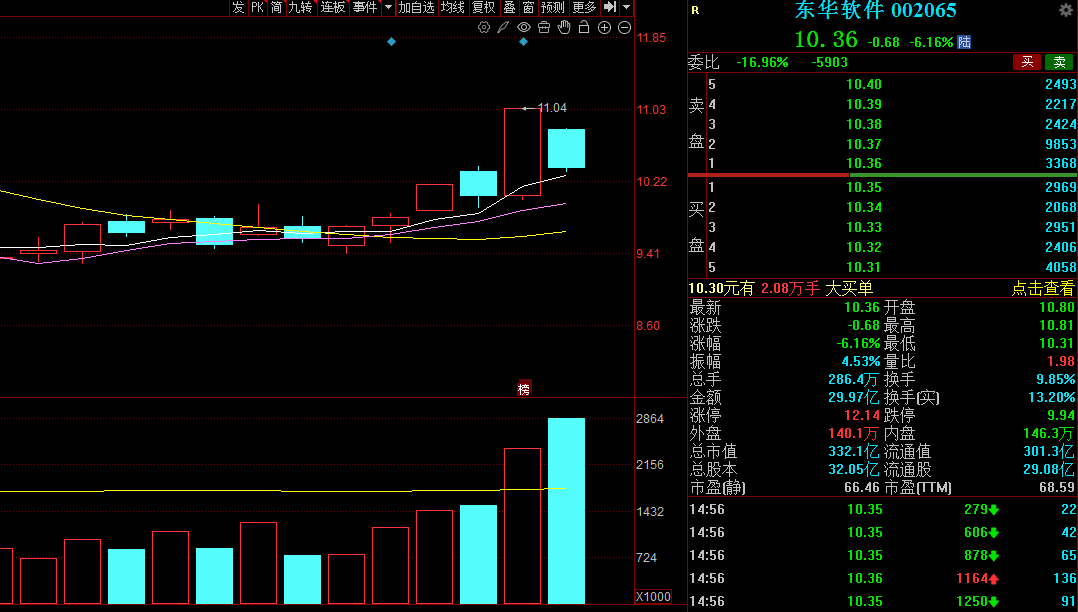
Task: Click the large buy order text 2.08万手
Action: pos(791,289)
